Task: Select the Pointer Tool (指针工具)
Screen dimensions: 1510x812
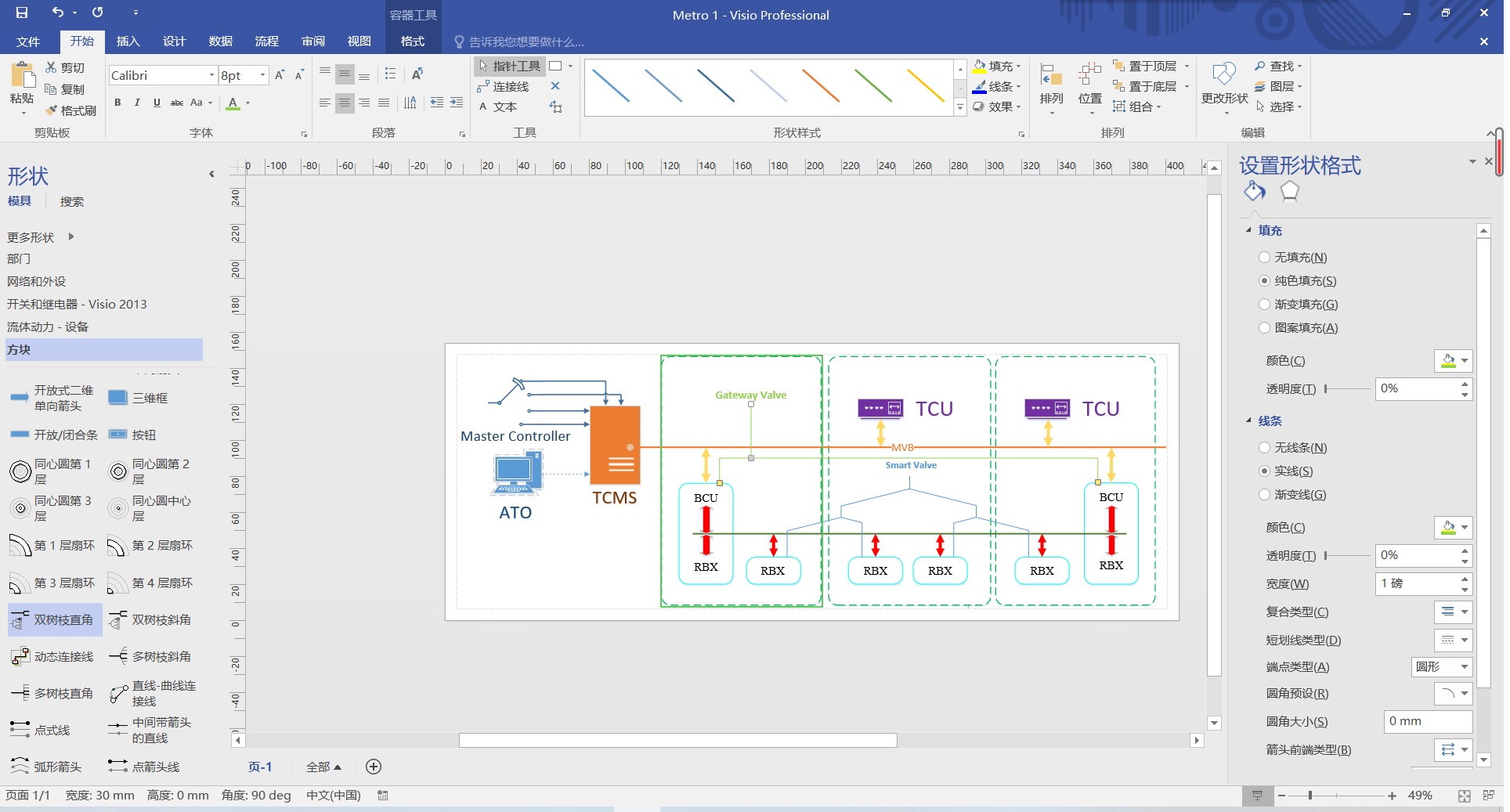Action: click(510, 66)
